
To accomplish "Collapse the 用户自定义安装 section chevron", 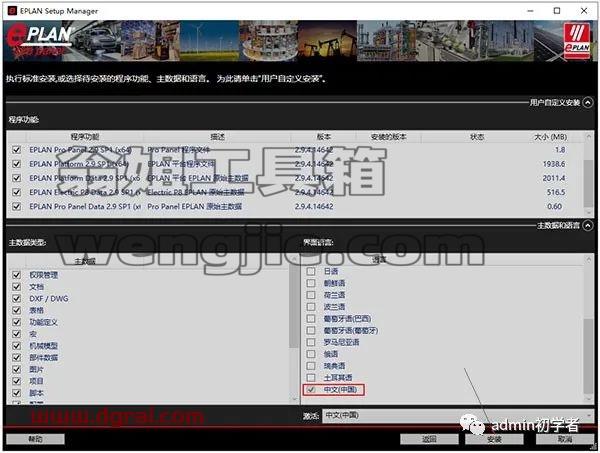I will pyautogui.click(x=588, y=103).
